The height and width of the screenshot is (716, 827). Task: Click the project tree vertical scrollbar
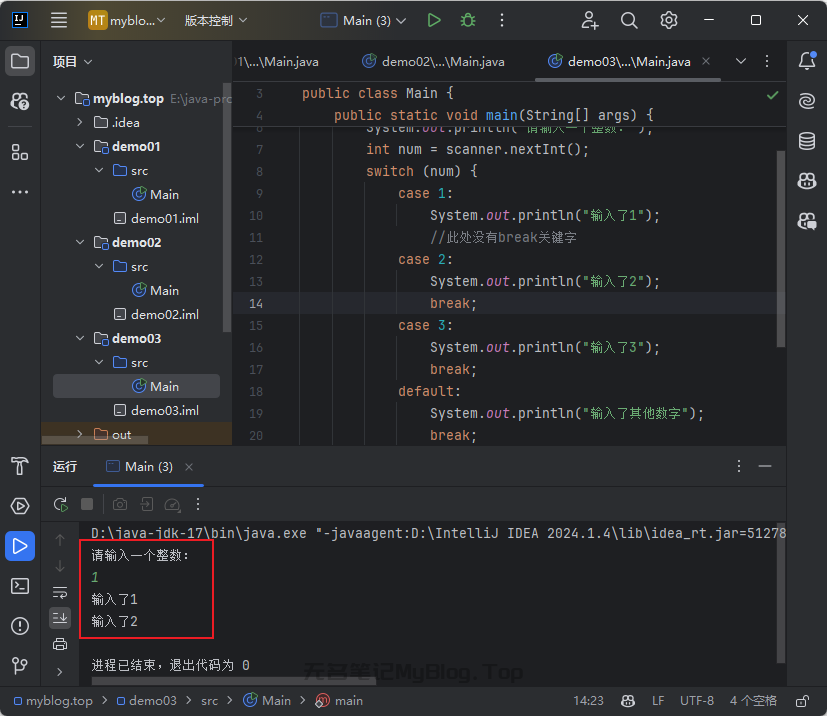227,208
